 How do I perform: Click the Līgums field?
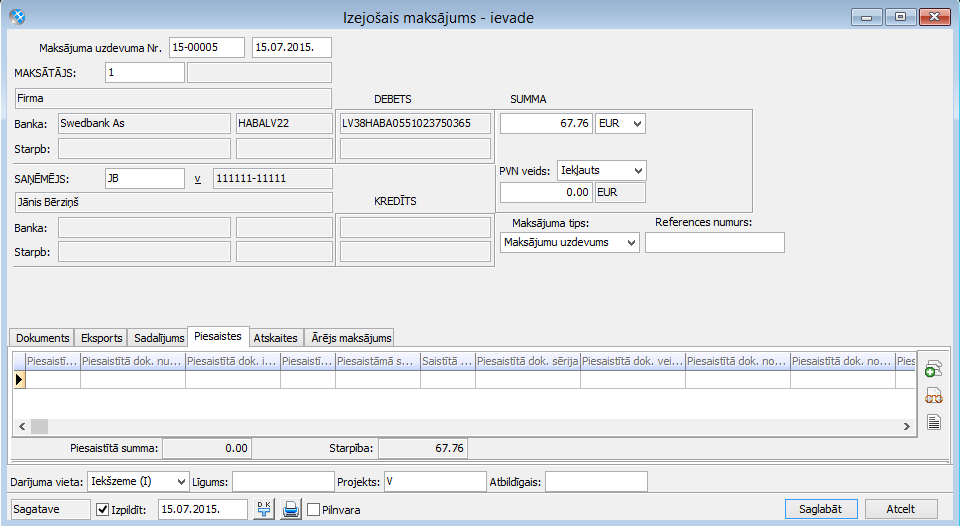click(283, 482)
